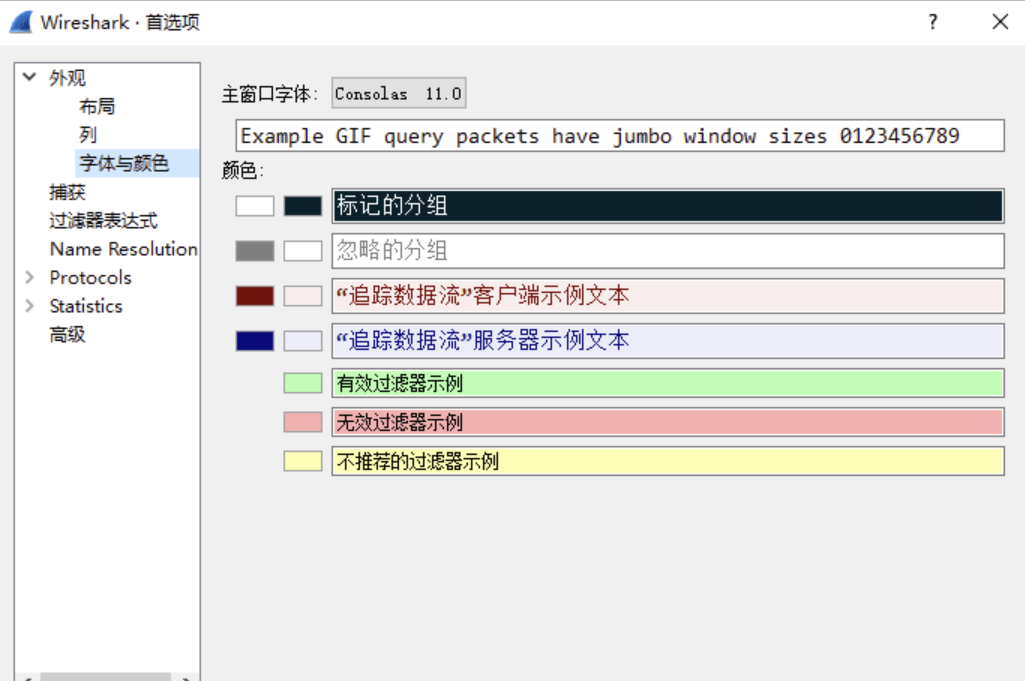Open the Name Resolution settings
The width and height of the screenshot is (1025, 681).
[122, 249]
